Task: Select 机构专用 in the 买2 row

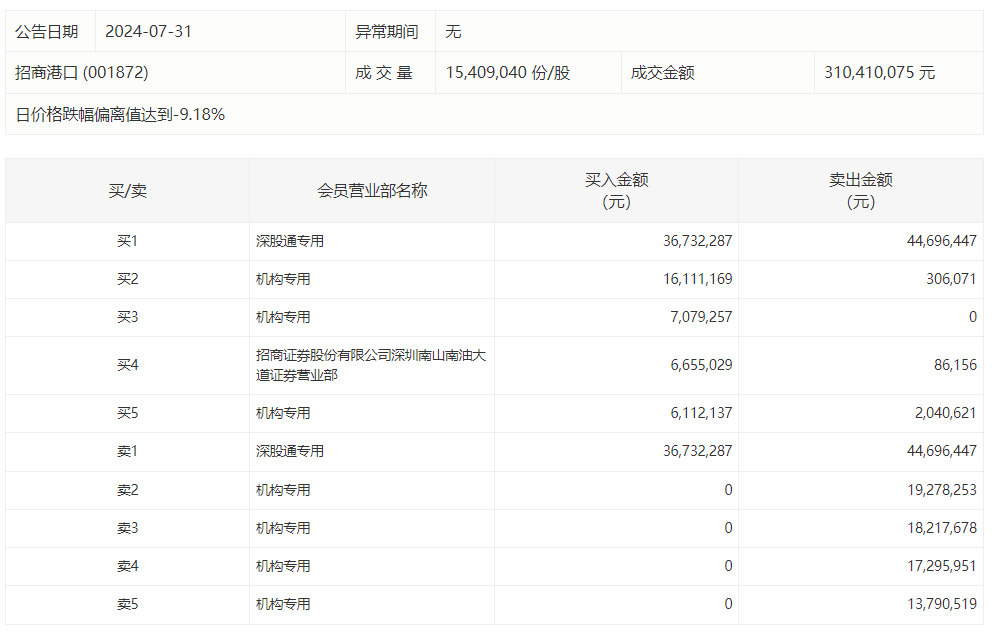Action: [283, 279]
